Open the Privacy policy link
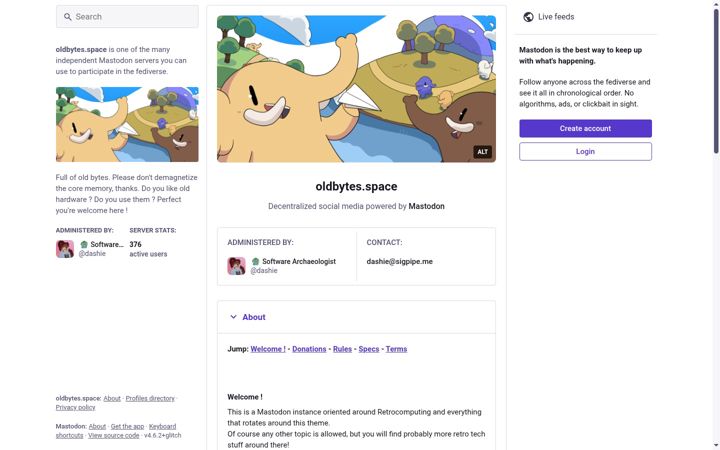The height and width of the screenshot is (450, 720). point(75,407)
